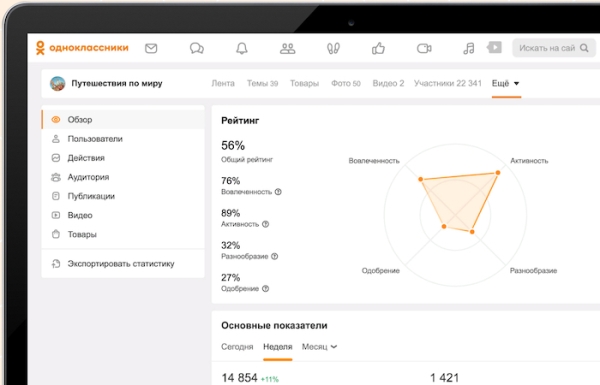Click the 27% approval value

tap(230, 277)
